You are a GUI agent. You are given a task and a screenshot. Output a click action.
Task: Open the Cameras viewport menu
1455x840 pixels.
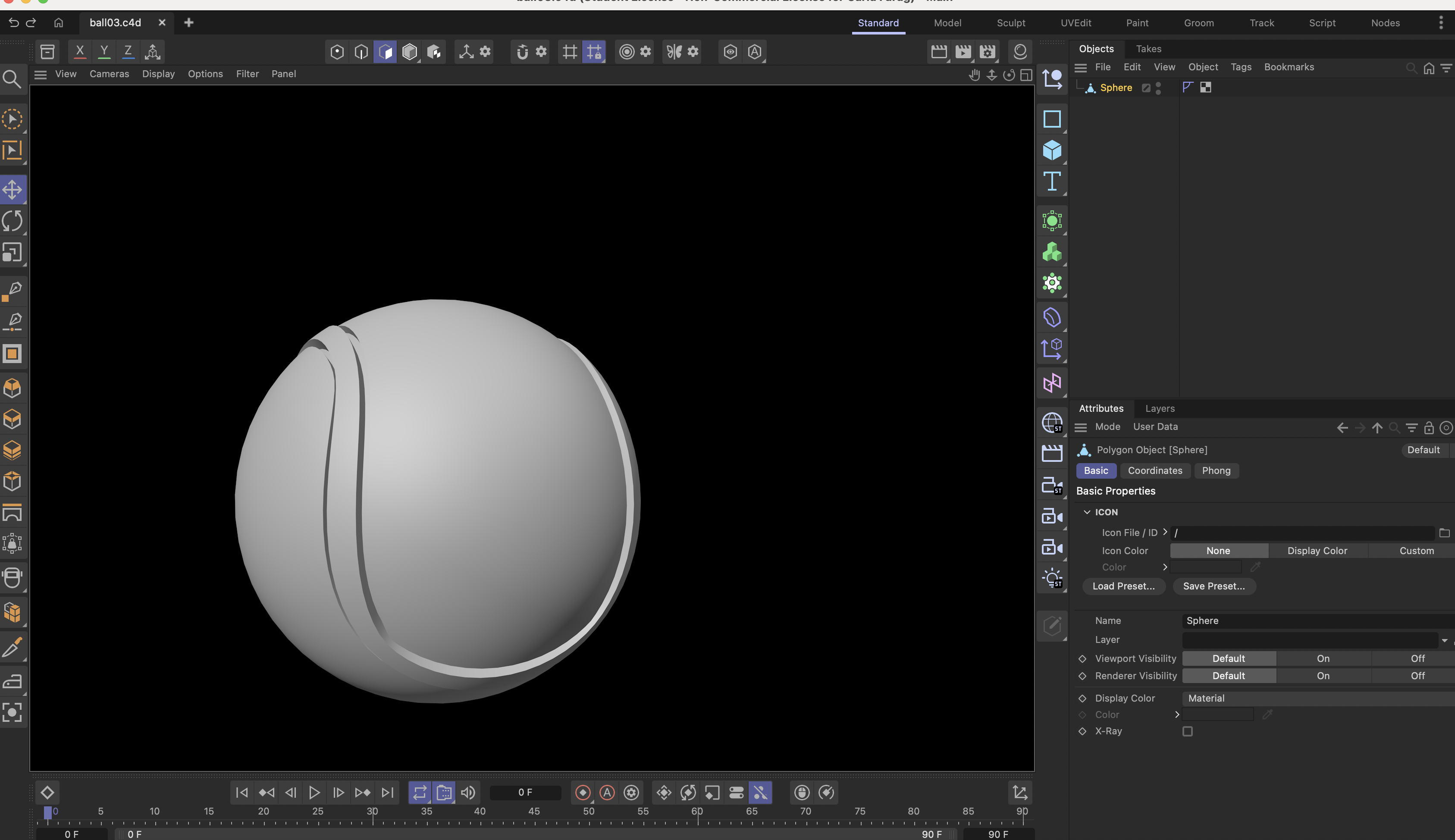point(109,74)
